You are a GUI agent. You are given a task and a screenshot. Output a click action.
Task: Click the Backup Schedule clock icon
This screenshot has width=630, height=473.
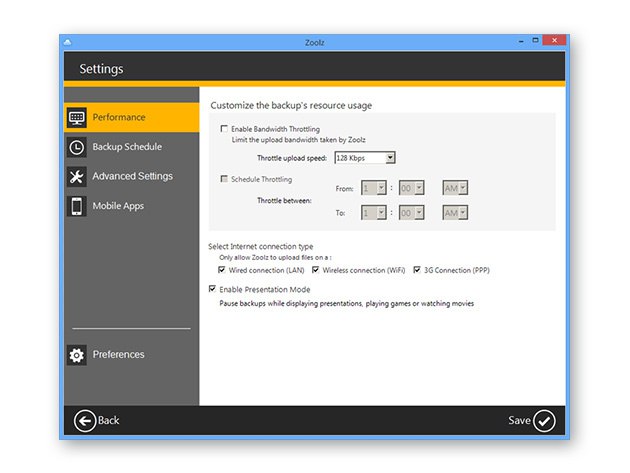tap(76, 147)
